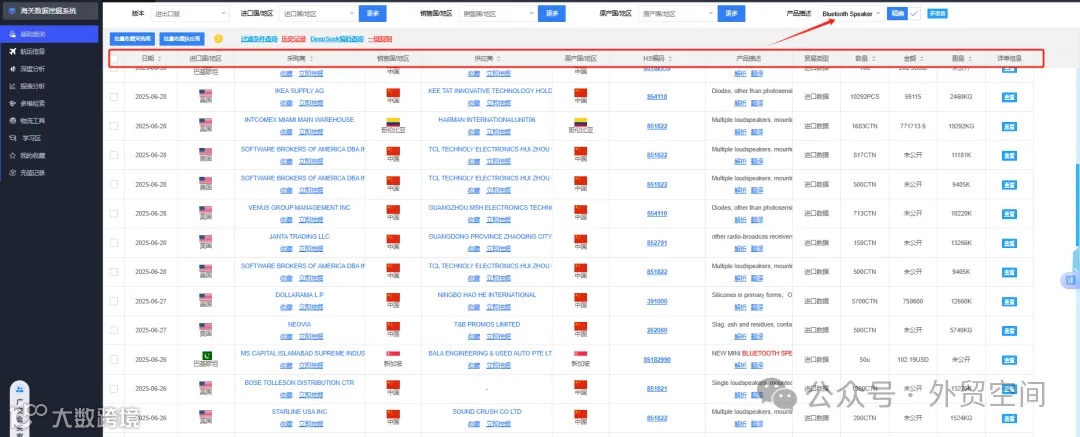
Task: Open the 原产国/地区 dropdown
Action: 677,13
